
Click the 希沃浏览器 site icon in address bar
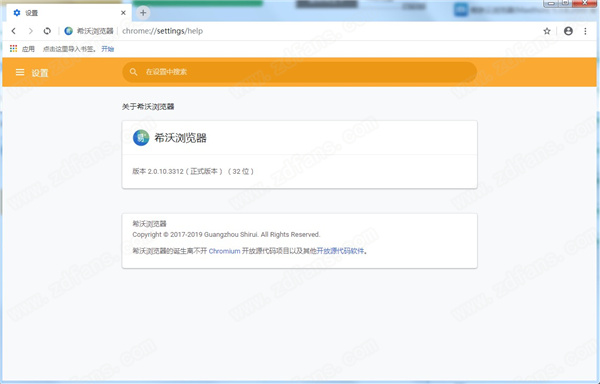[68, 31]
